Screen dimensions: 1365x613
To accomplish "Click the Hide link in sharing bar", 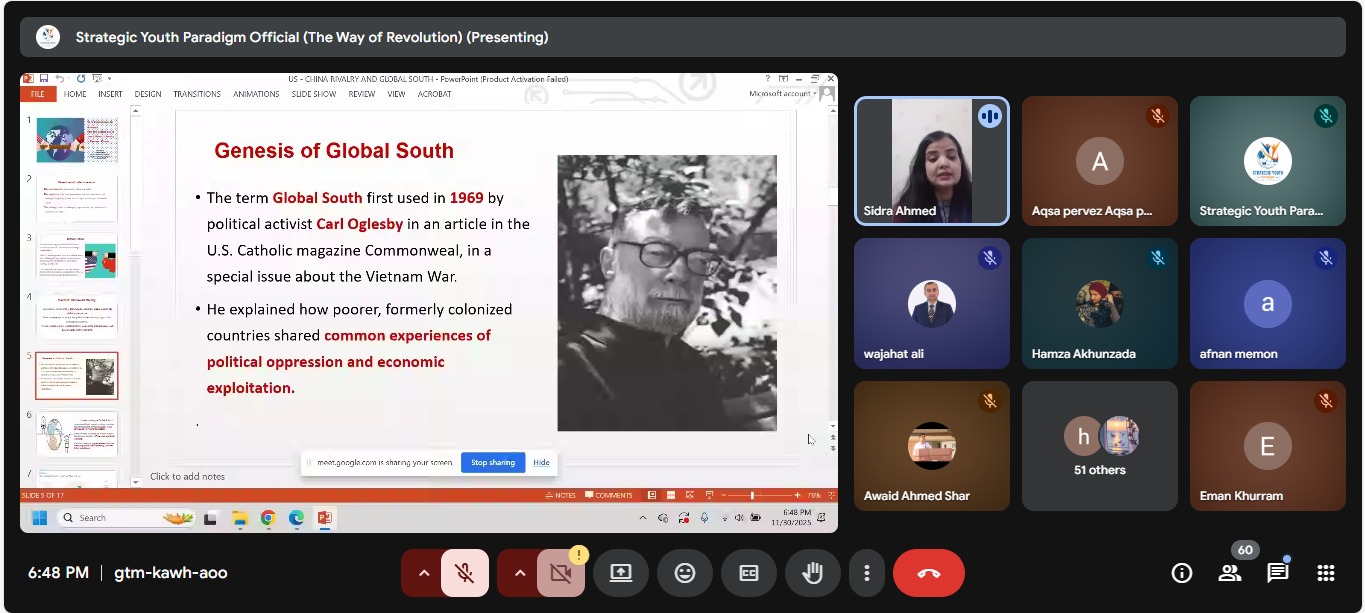I will tap(541, 463).
